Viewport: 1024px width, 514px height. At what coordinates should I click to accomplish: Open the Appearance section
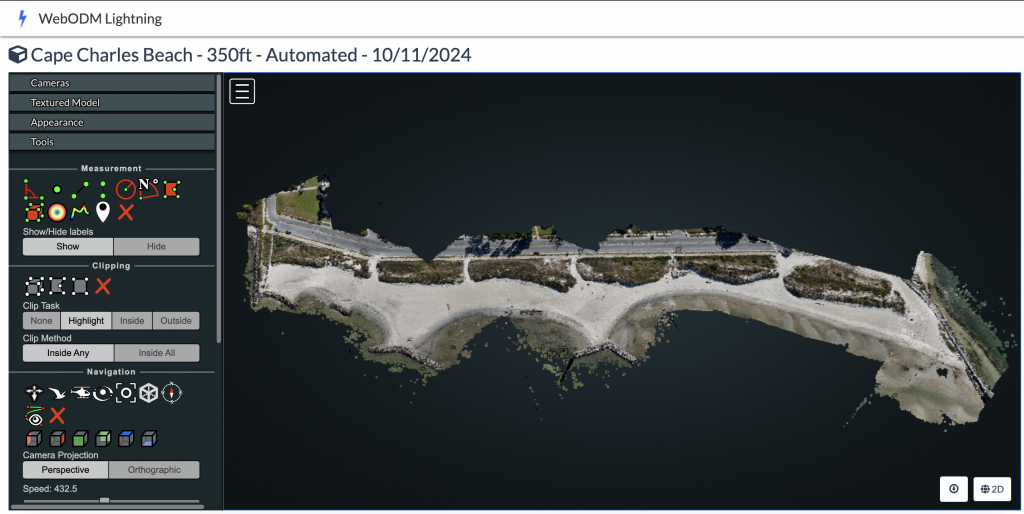click(x=112, y=122)
